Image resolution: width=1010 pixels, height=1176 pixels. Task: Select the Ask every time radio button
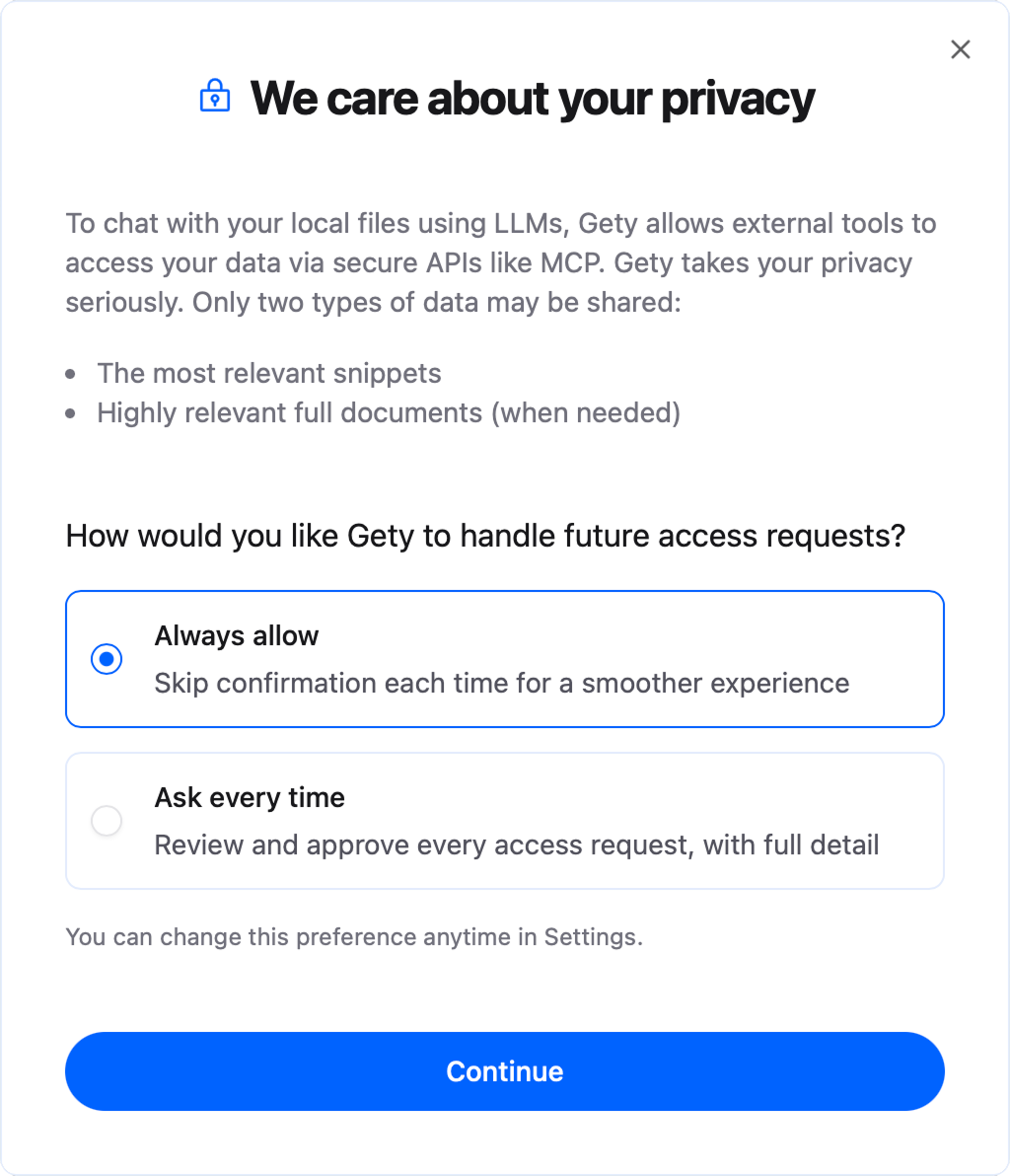(107, 820)
